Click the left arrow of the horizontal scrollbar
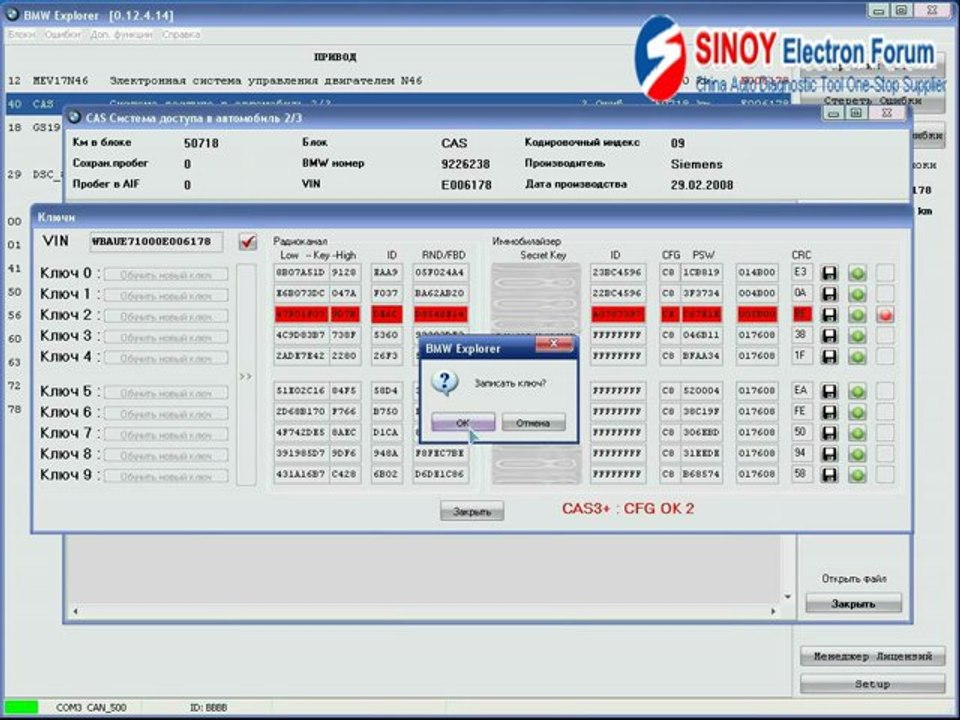The width and height of the screenshot is (960, 720). coord(75,611)
